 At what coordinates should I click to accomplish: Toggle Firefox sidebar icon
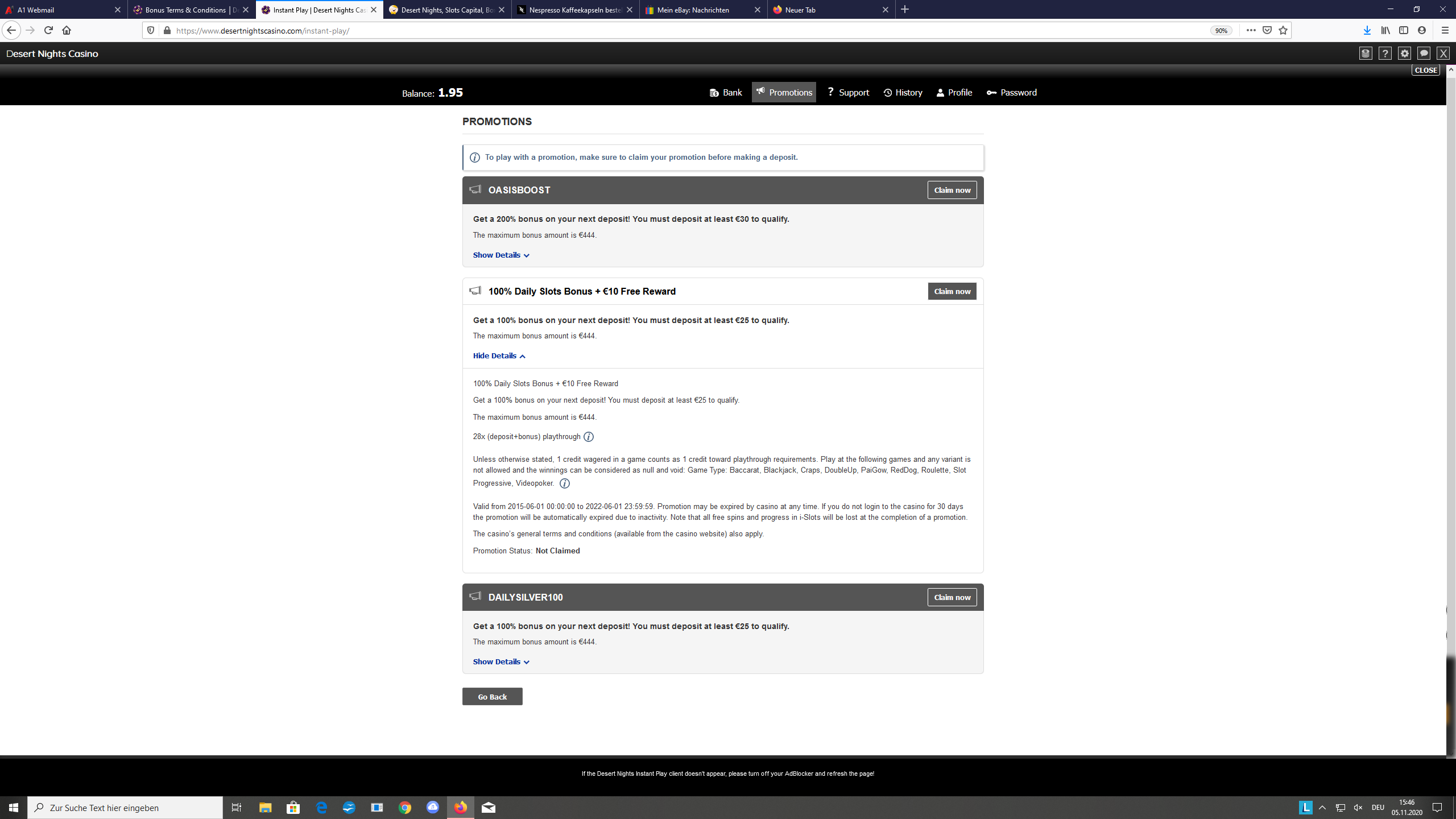[x=1403, y=31]
